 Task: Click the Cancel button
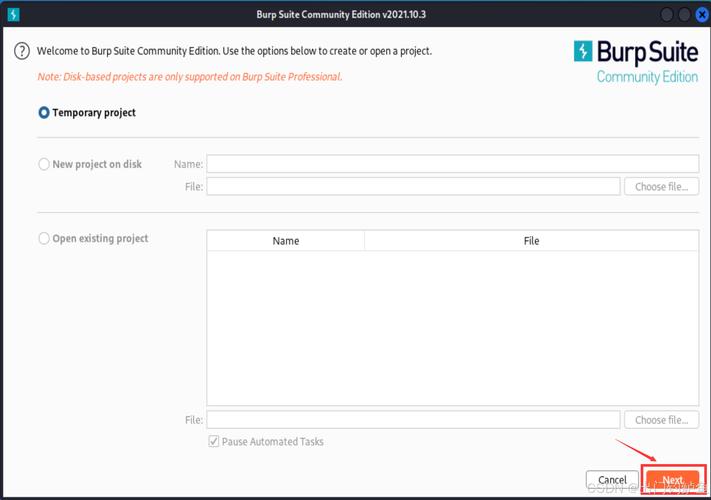point(612,480)
